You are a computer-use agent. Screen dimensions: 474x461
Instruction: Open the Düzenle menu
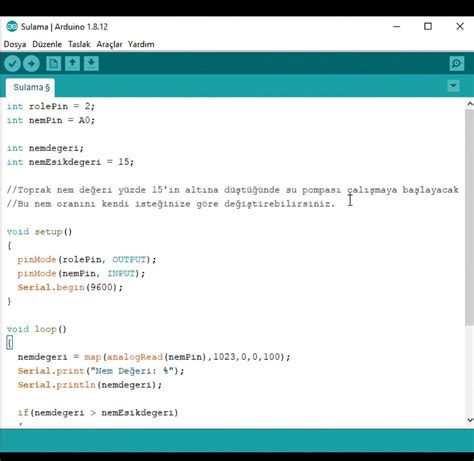pyautogui.click(x=47, y=44)
